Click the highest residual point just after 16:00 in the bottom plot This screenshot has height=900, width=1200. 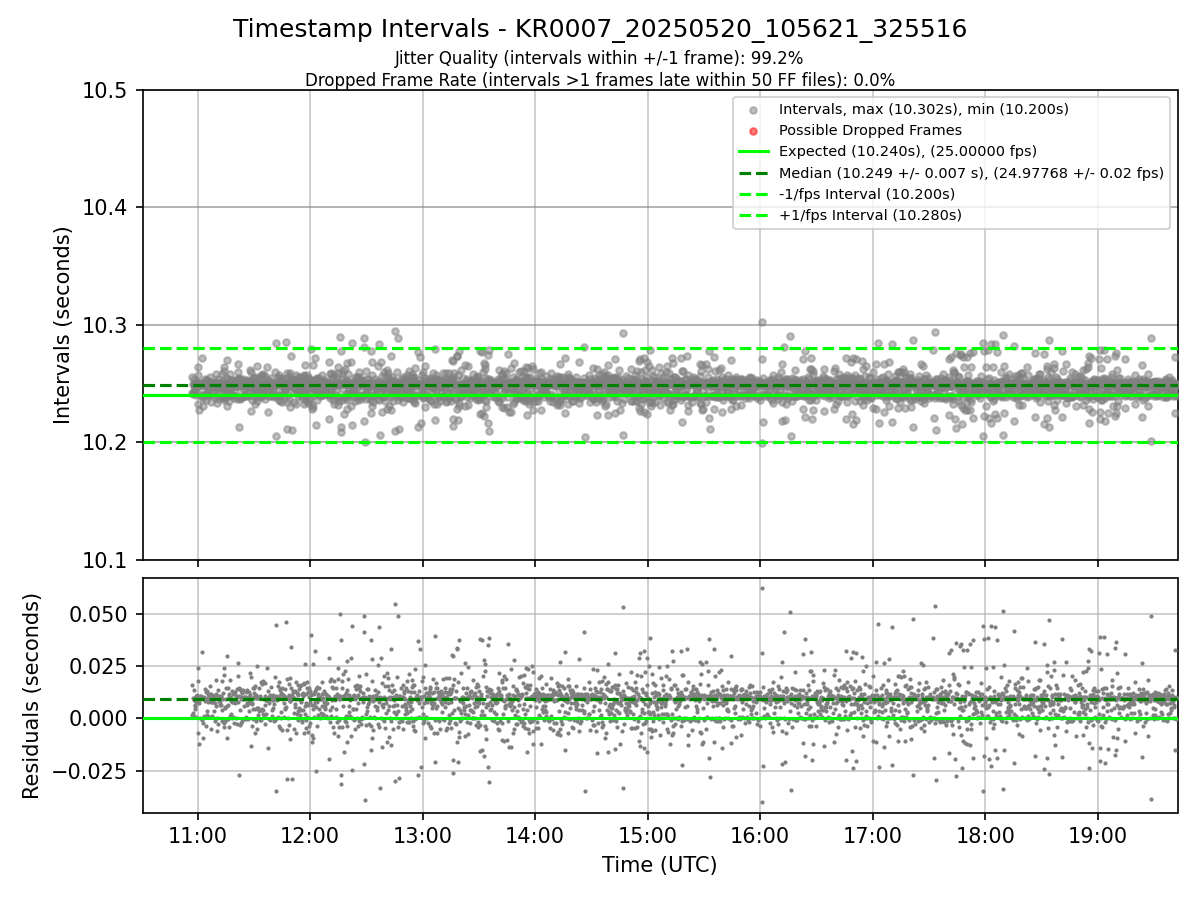click(762, 588)
